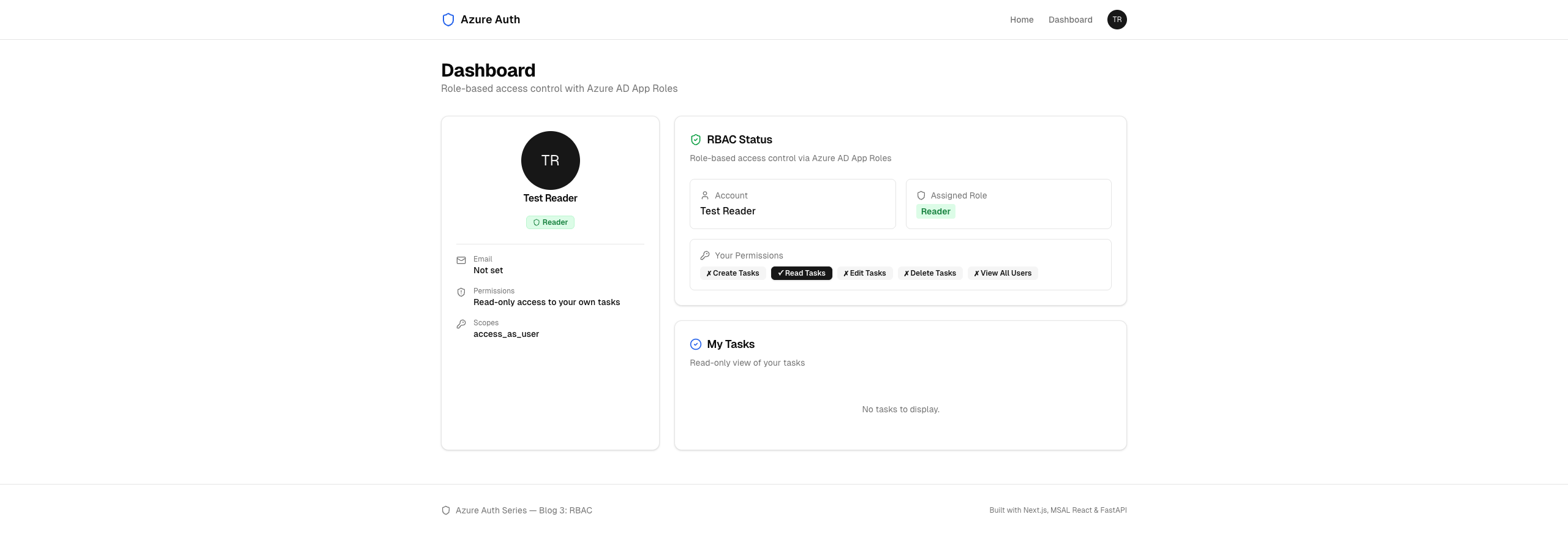Click the Role-based access control subtitle under Dashboard
Screen dimensions: 1568x536
click(559, 89)
